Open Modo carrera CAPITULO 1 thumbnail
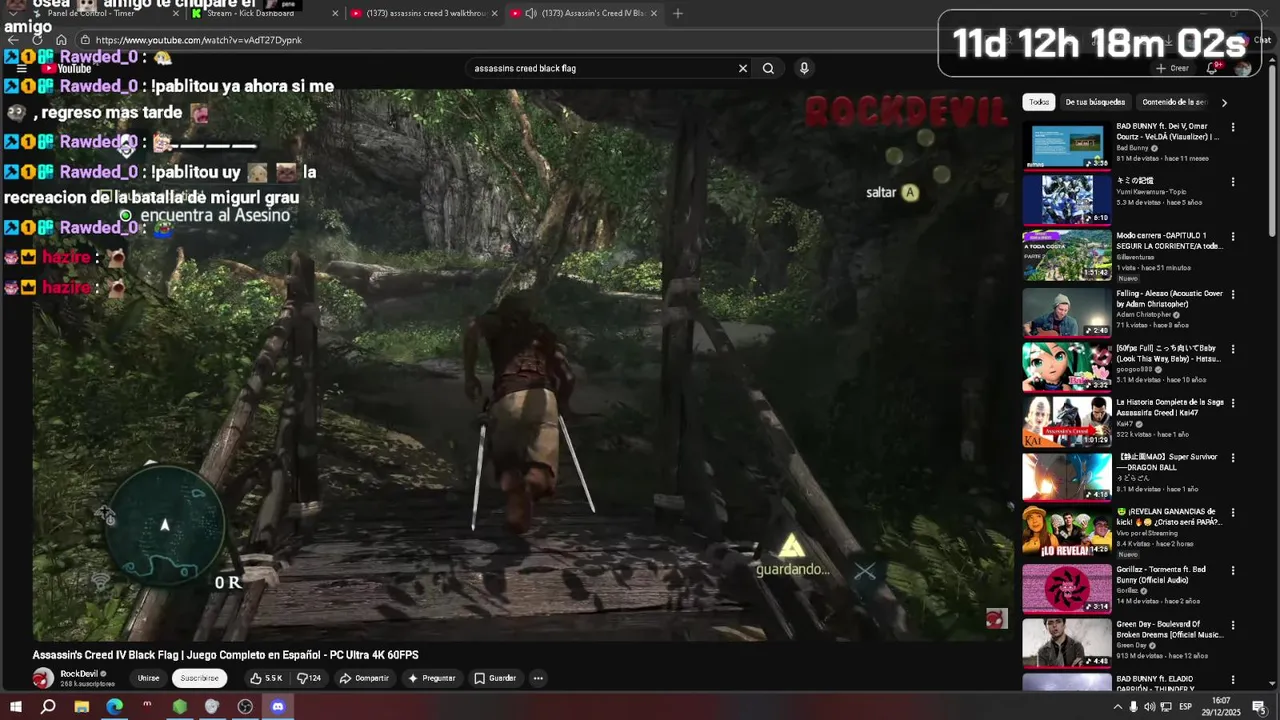Screen dimensions: 1280x720 pyautogui.click(x=1067, y=255)
